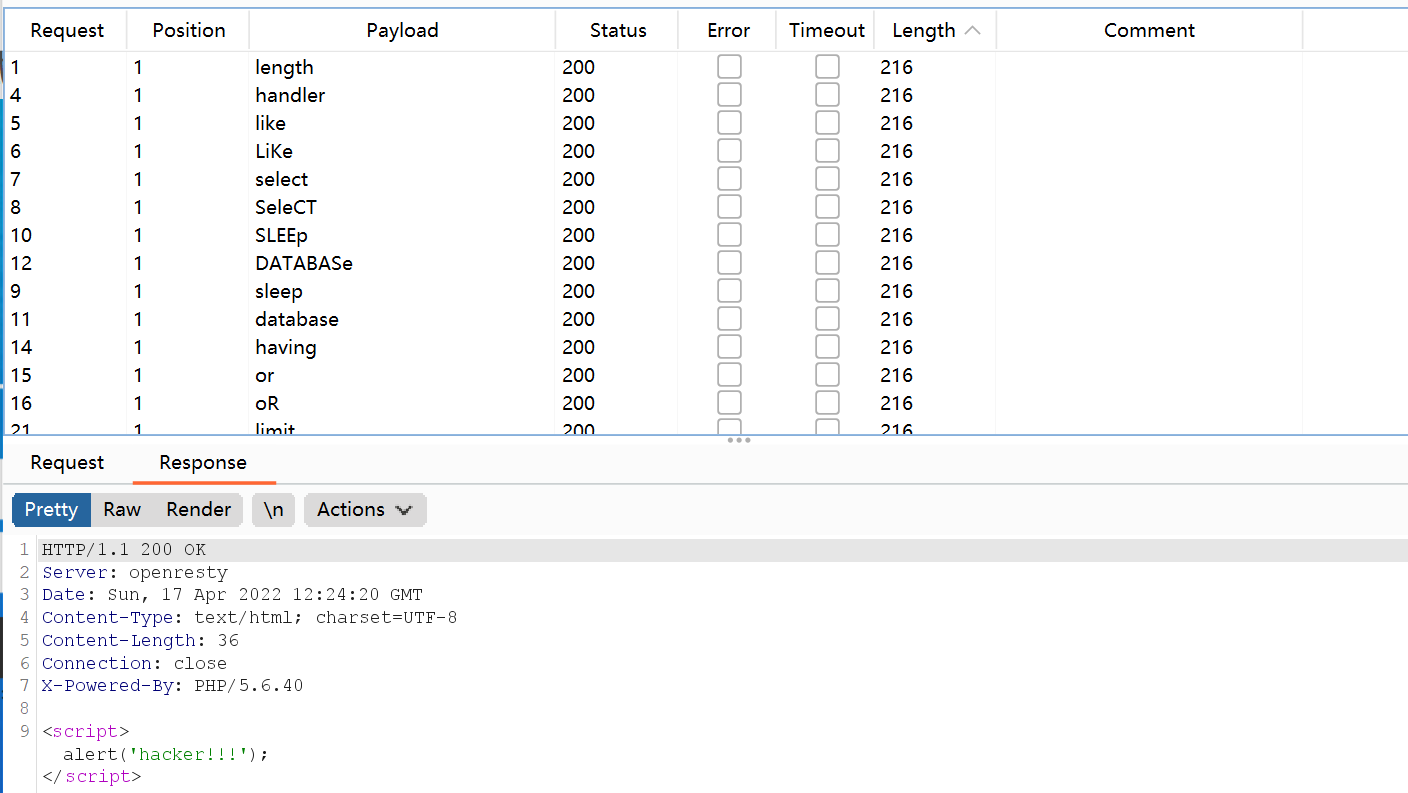This screenshot has width=1408, height=793.
Task: Switch to the Request tab
Action: tap(67, 463)
